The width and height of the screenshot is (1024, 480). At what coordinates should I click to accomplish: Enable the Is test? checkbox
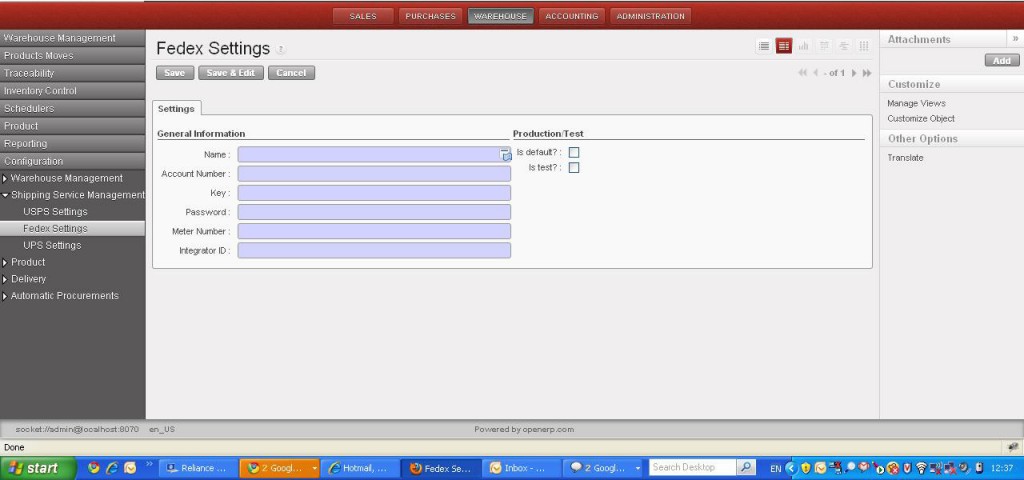573,168
